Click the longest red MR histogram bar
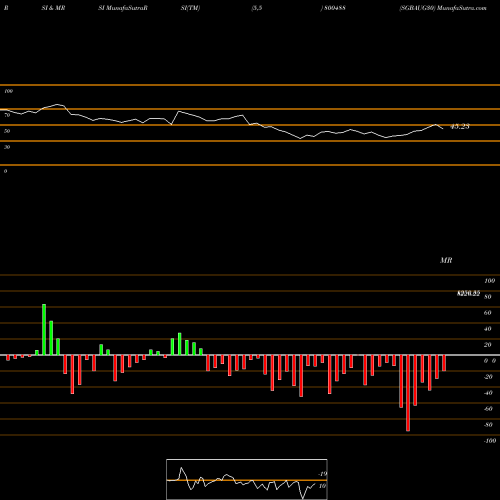This screenshot has height=500, width=500. pos(408,393)
